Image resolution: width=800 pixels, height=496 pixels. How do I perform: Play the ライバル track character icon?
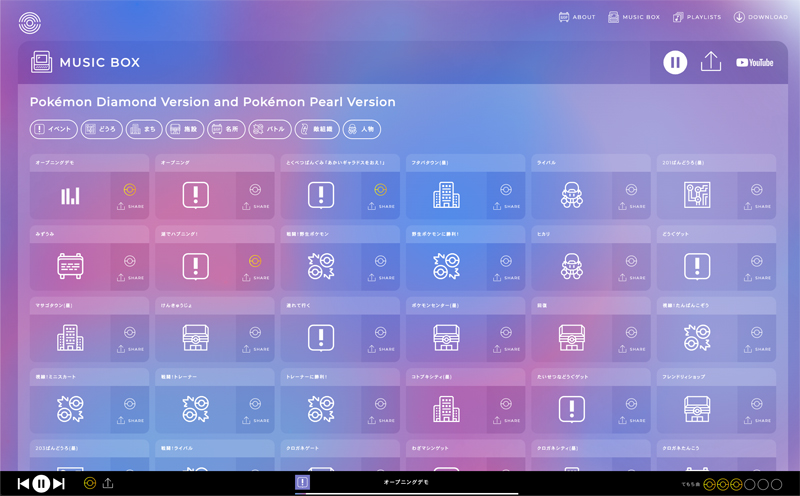[571, 196]
